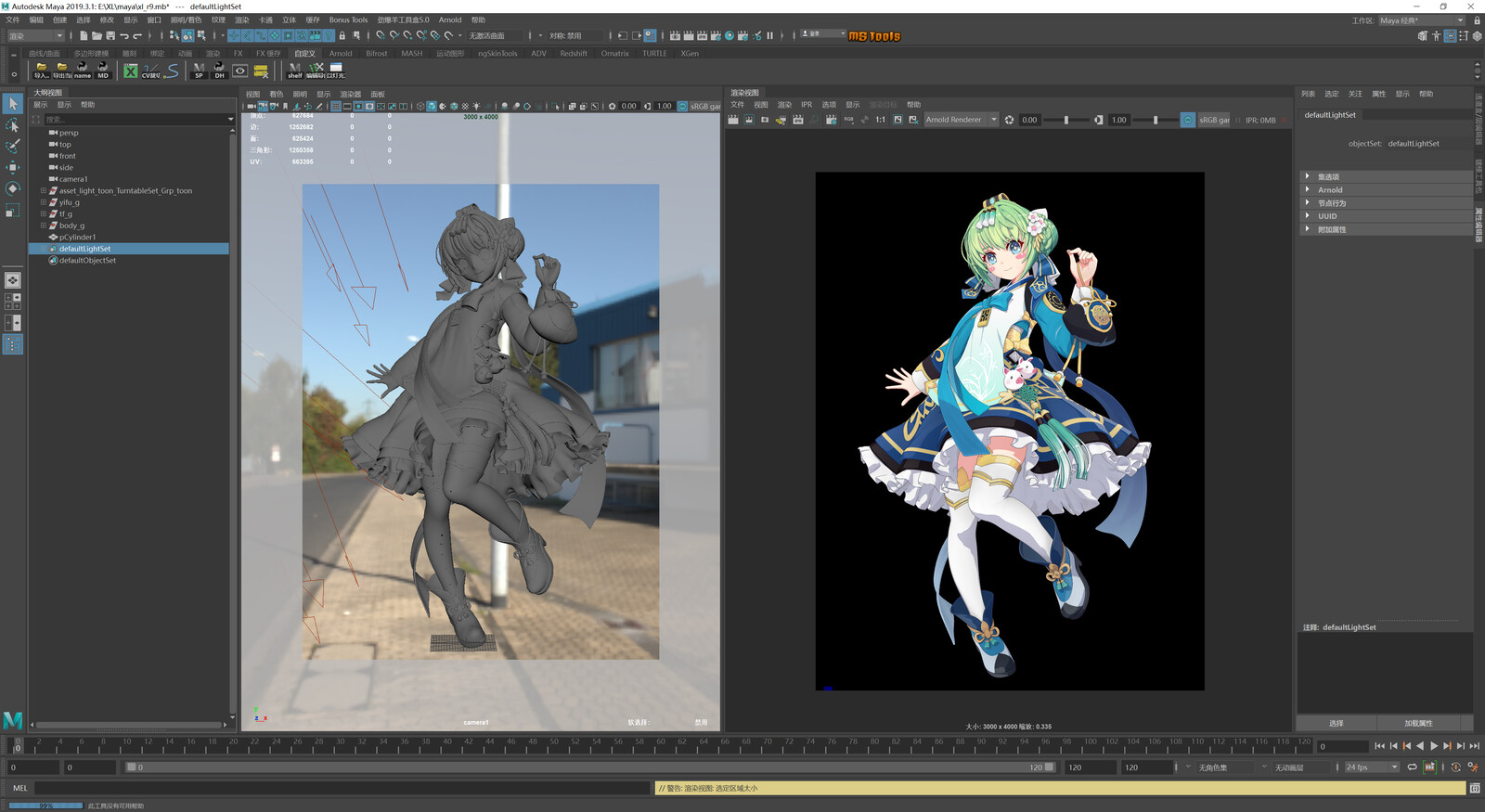Open the 文件 menu in main menu bar
Viewport: 1485px width, 812px height.
pos(13,19)
